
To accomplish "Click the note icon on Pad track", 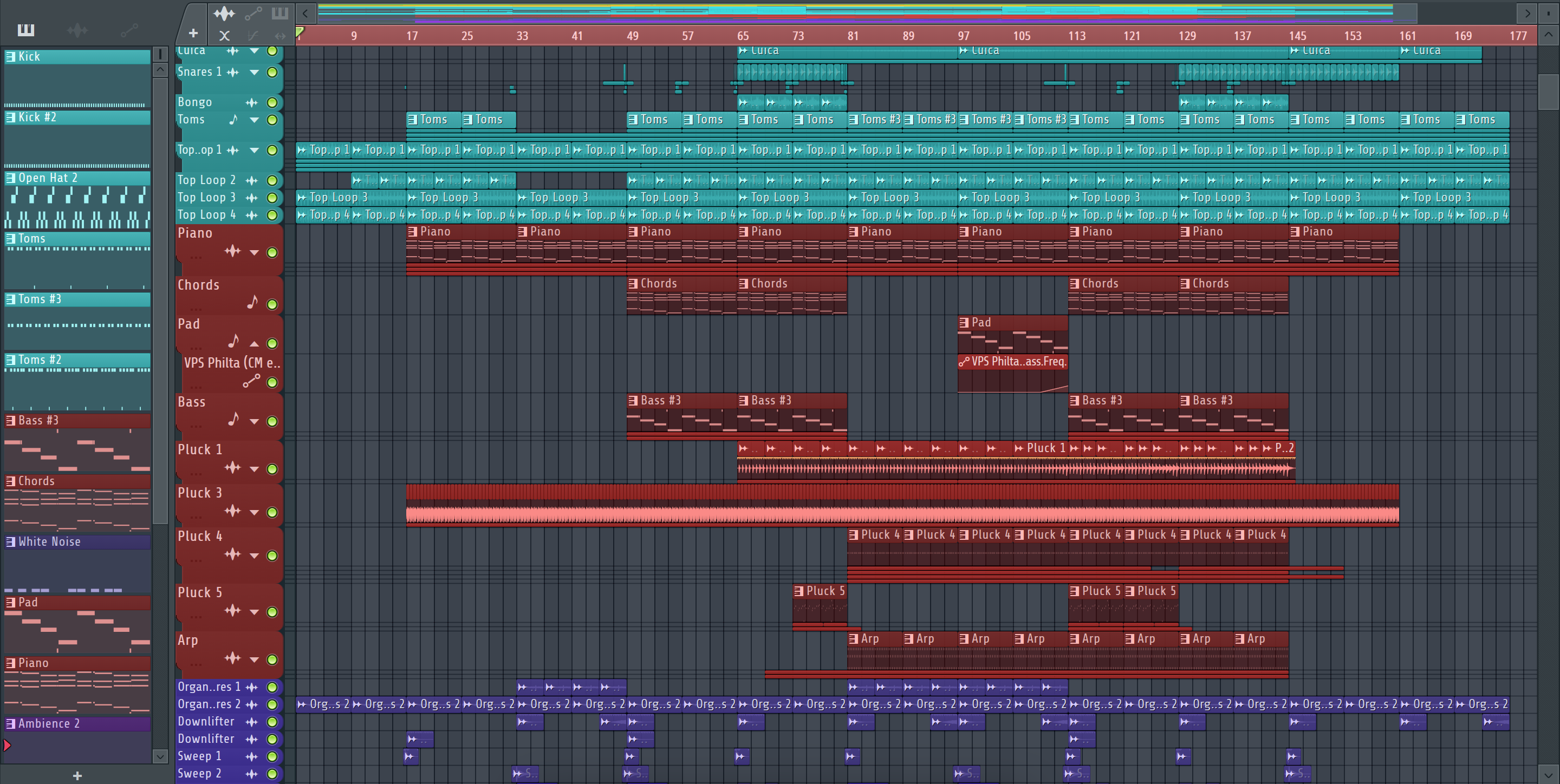I will coord(234,342).
